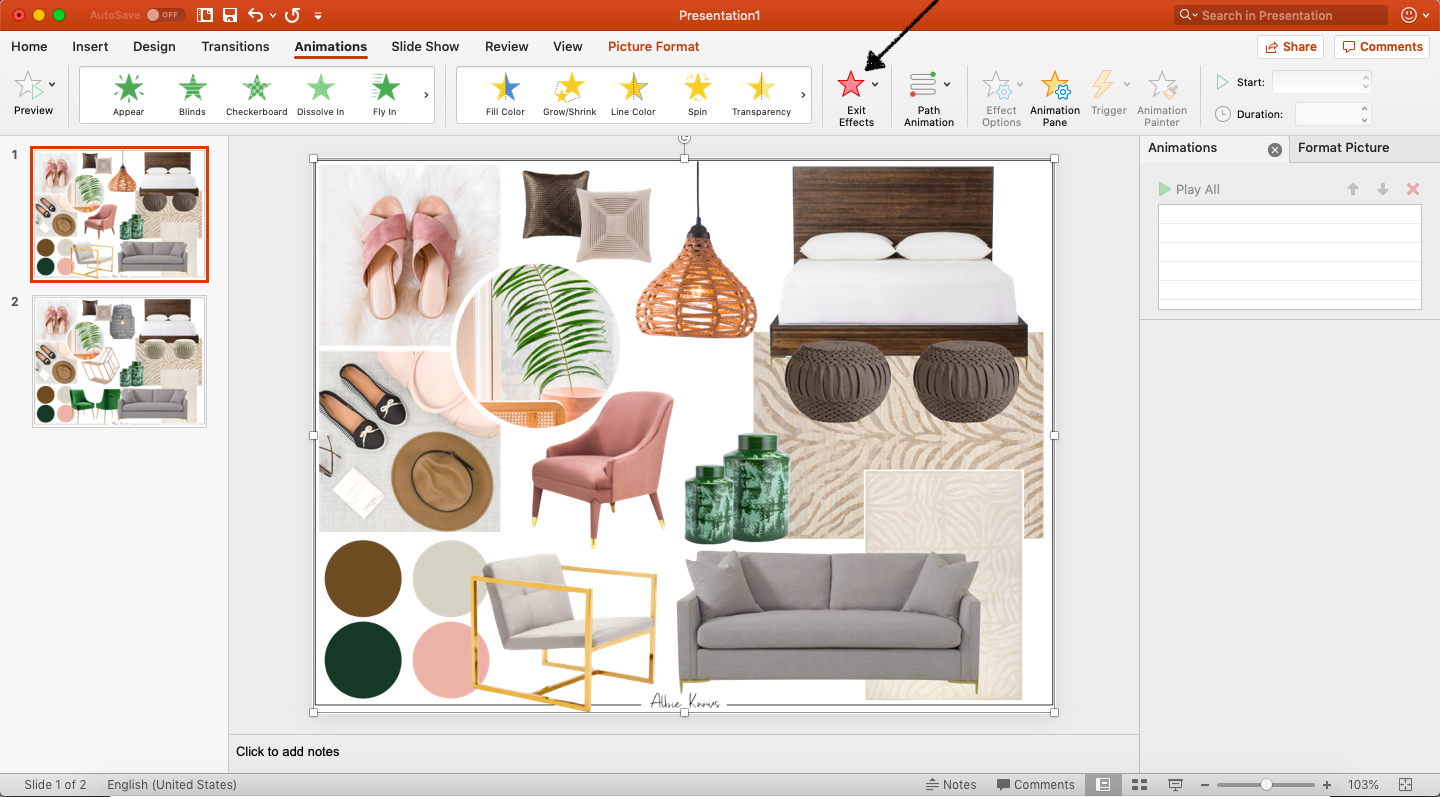Viewport: 1440px width, 797px height.
Task: Switch to the Transitions ribbon tab
Action: (x=235, y=46)
